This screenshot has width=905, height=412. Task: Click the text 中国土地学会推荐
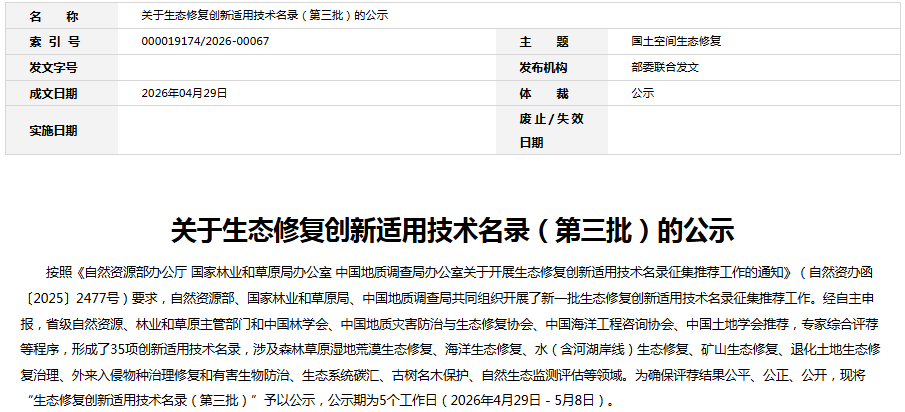[x=738, y=324]
